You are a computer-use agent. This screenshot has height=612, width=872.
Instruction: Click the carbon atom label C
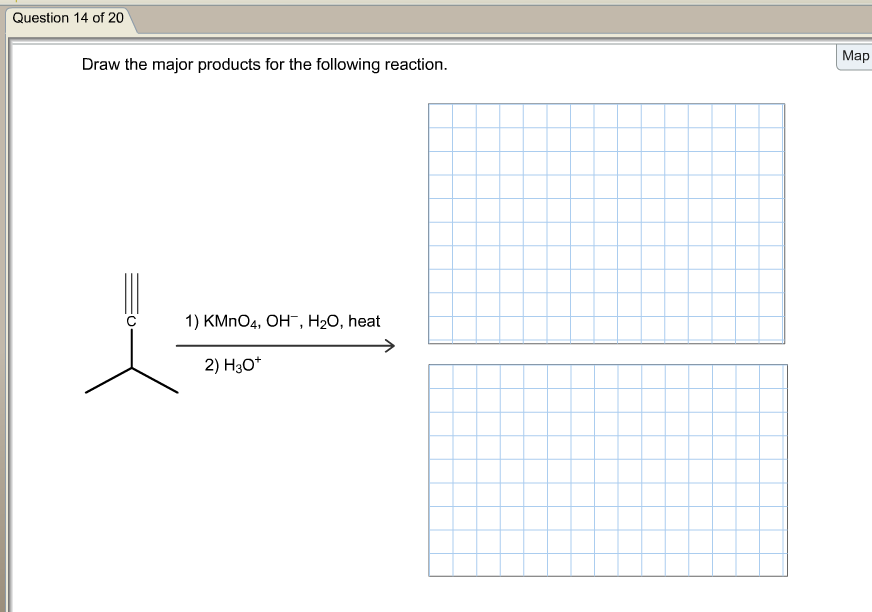point(129,323)
